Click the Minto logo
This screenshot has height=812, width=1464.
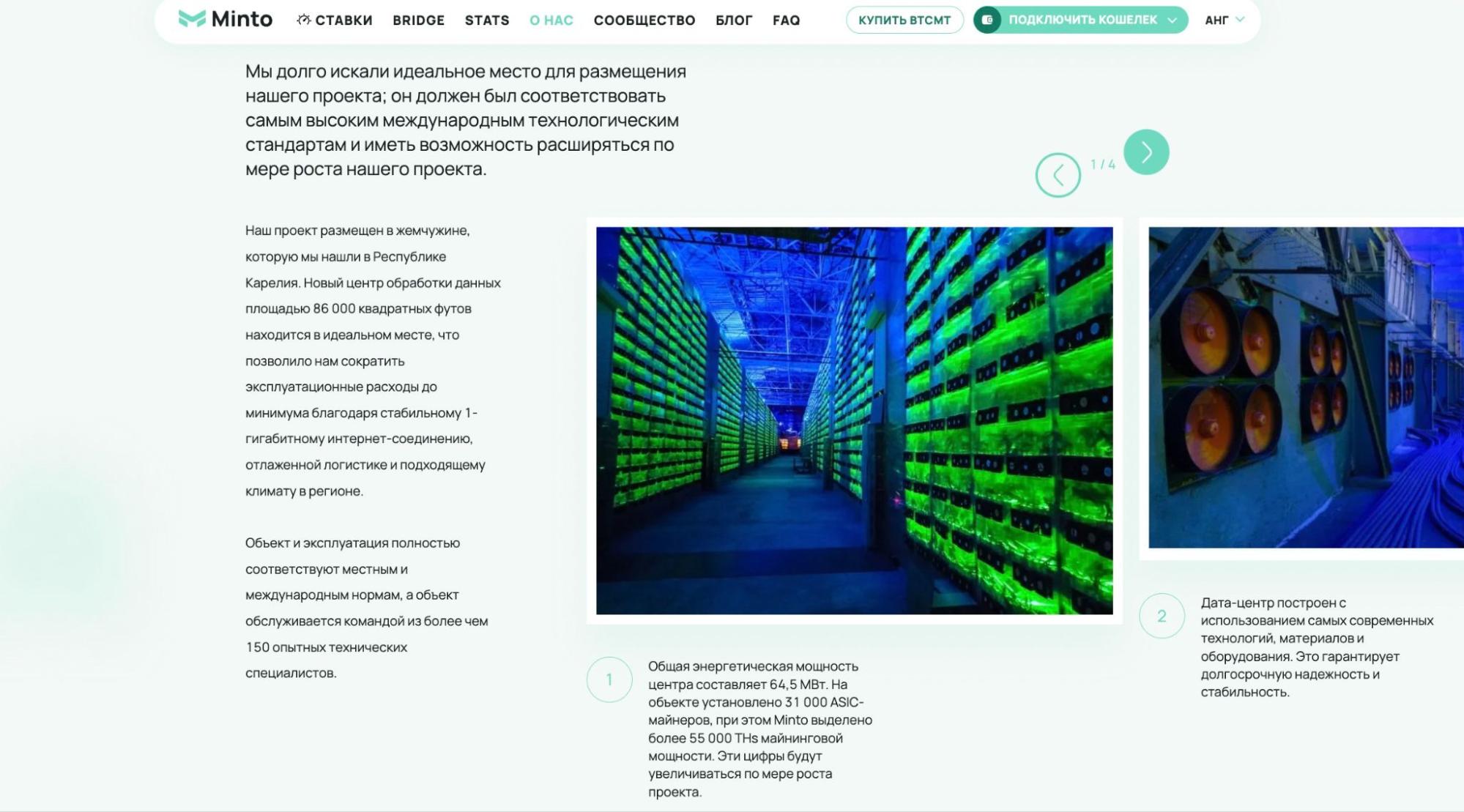point(225,19)
